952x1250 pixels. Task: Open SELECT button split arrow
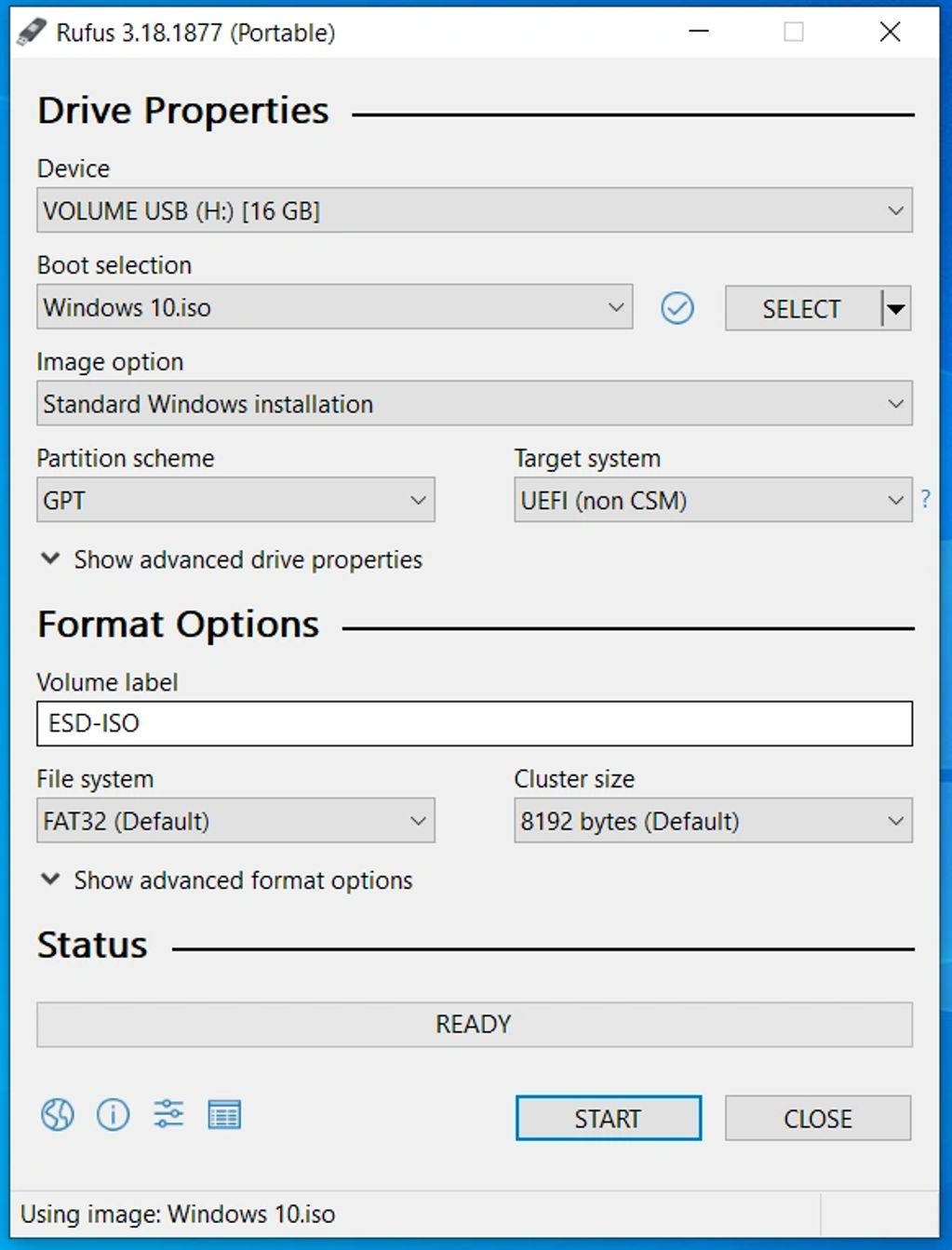(896, 309)
